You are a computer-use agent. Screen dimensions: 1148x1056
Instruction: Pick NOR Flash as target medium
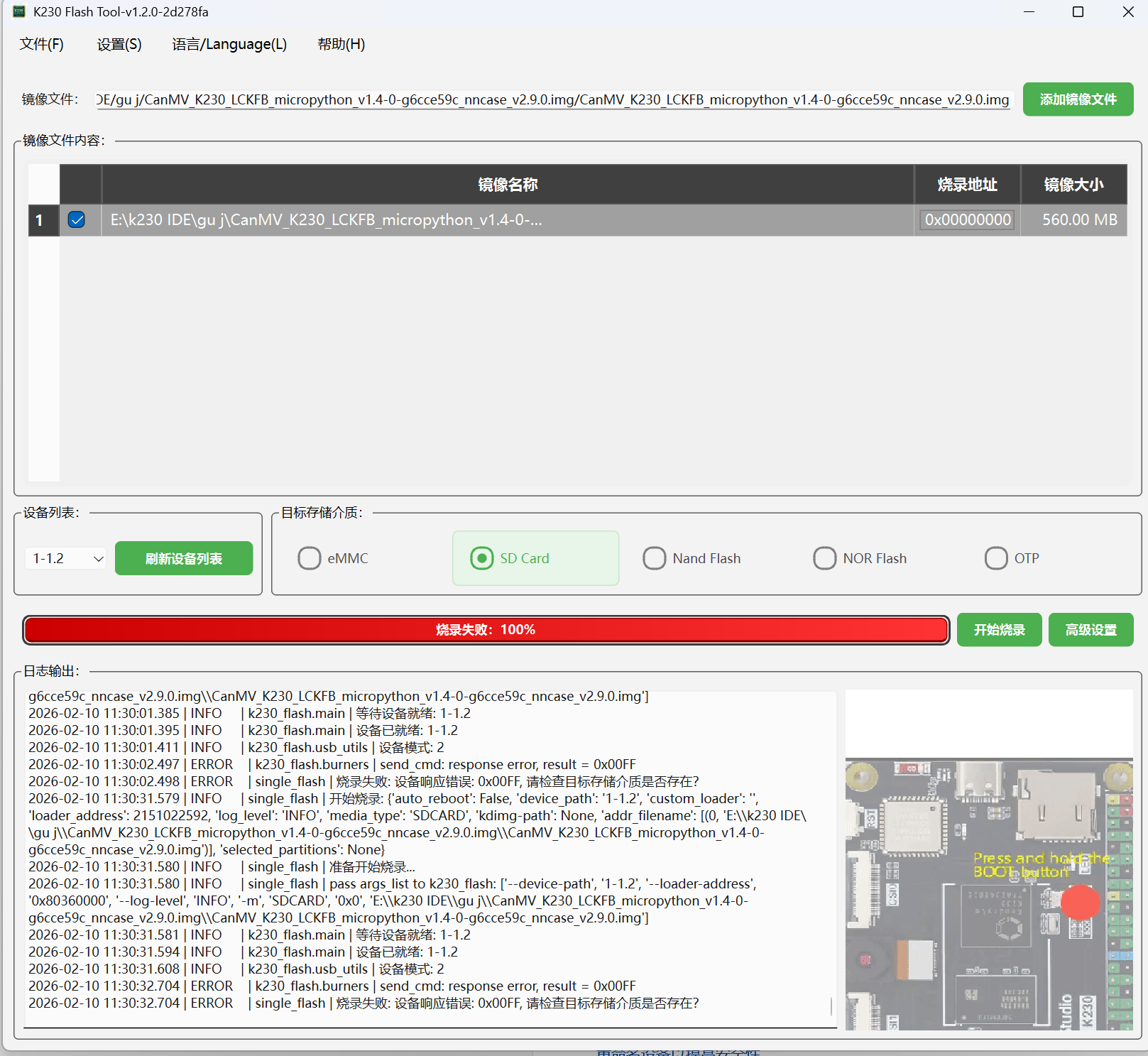tap(824, 558)
